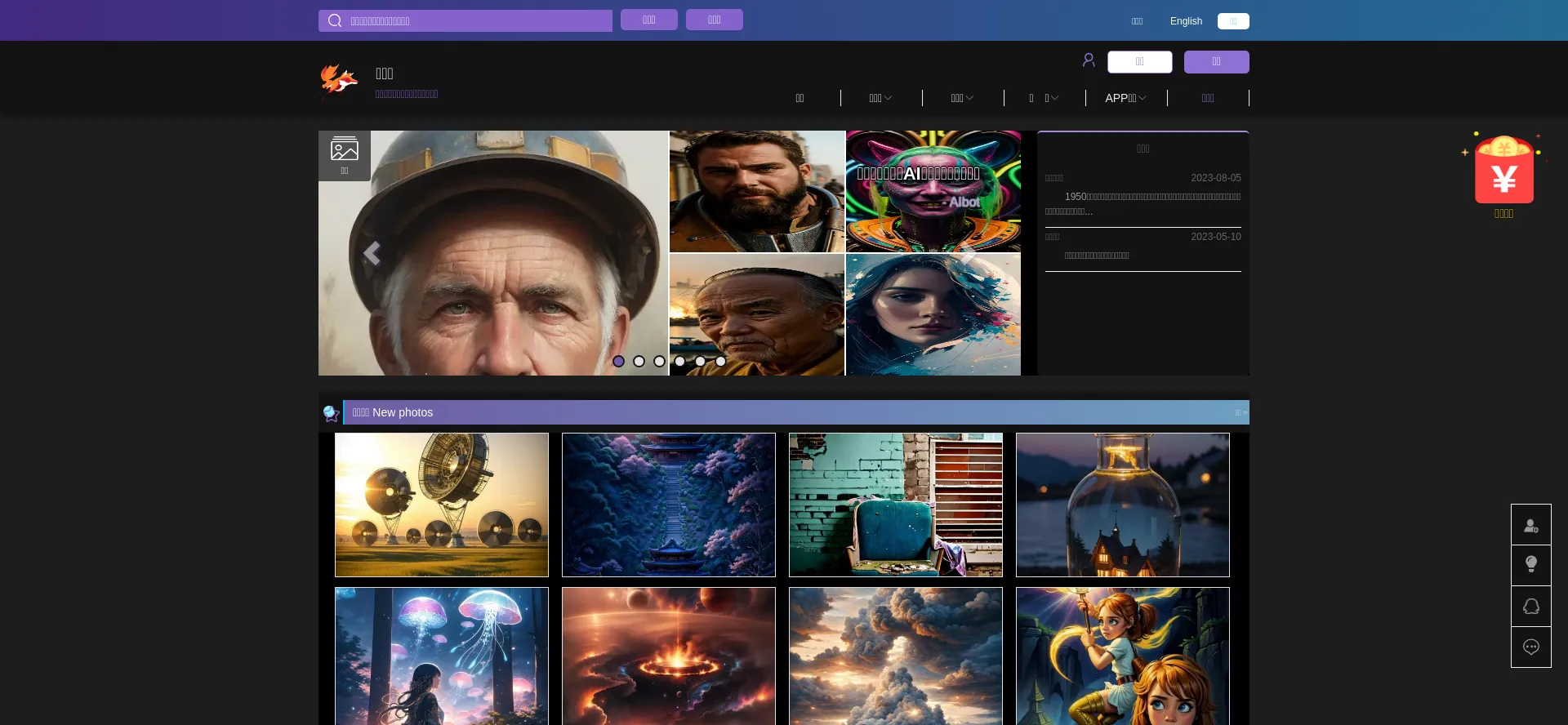Open the cartoon girls with lantern photo
Viewport: 1568px width, 725px height.
pyautogui.click(x=1123, y=656)
